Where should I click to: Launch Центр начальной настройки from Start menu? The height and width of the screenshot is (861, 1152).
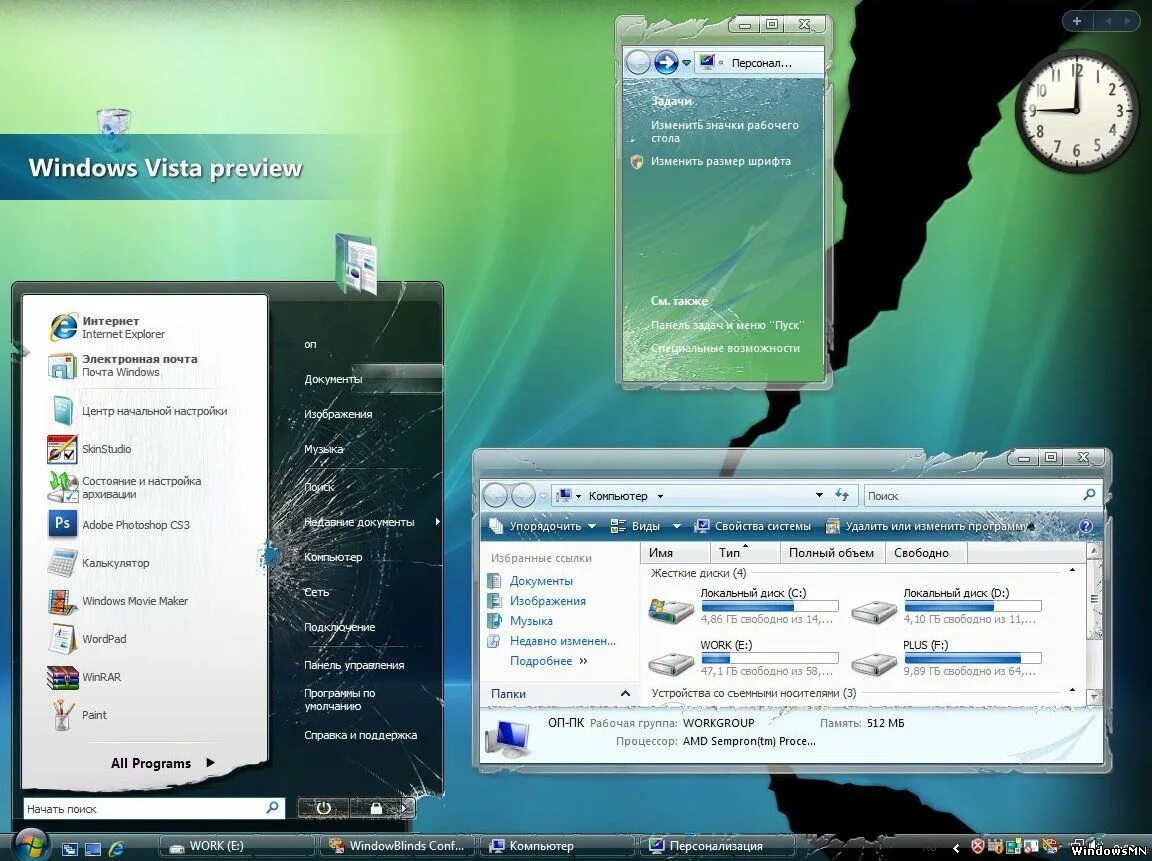[x=140, y=411]
